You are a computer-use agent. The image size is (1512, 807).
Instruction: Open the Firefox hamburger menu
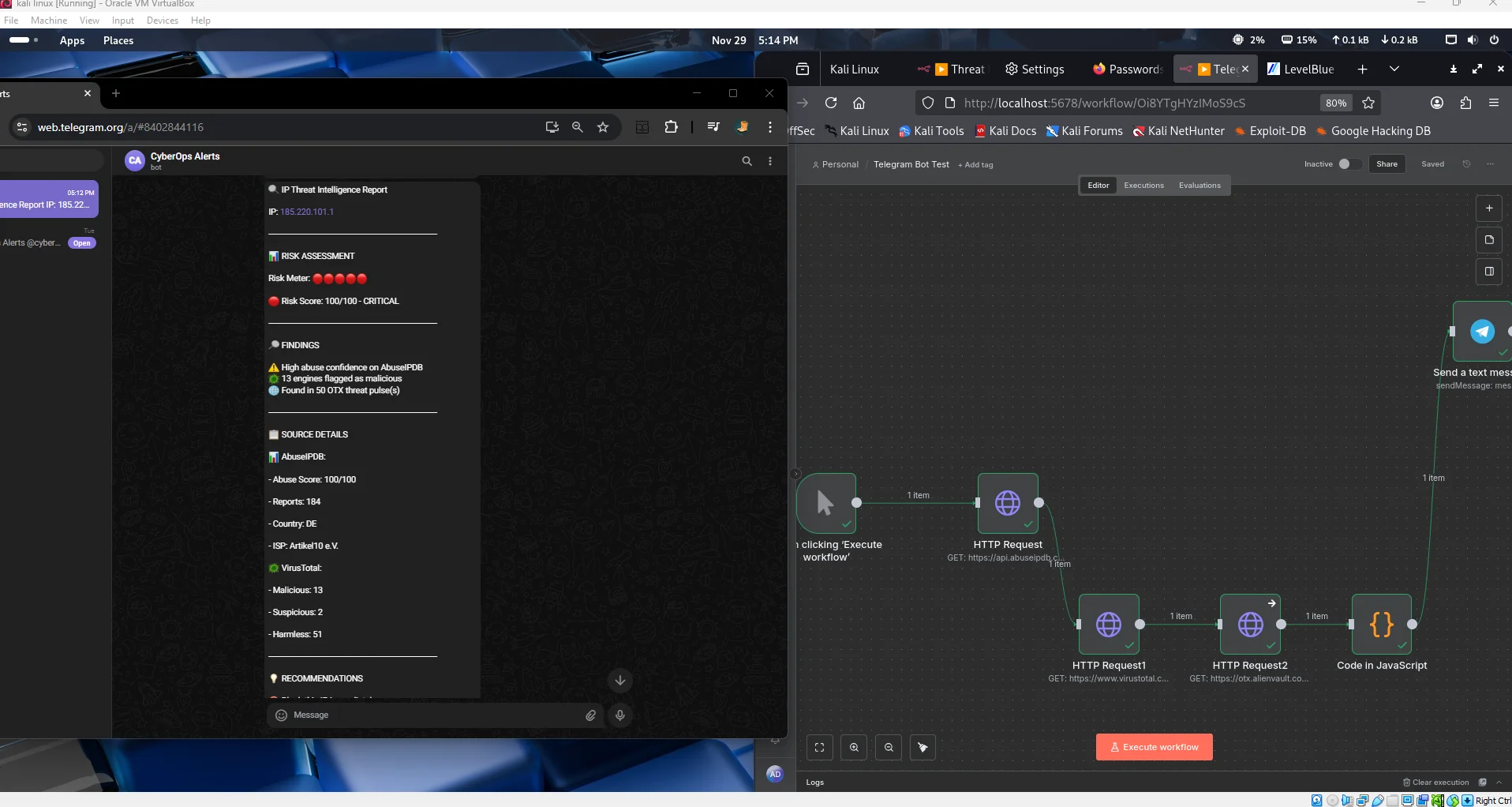coord(1494,103)
